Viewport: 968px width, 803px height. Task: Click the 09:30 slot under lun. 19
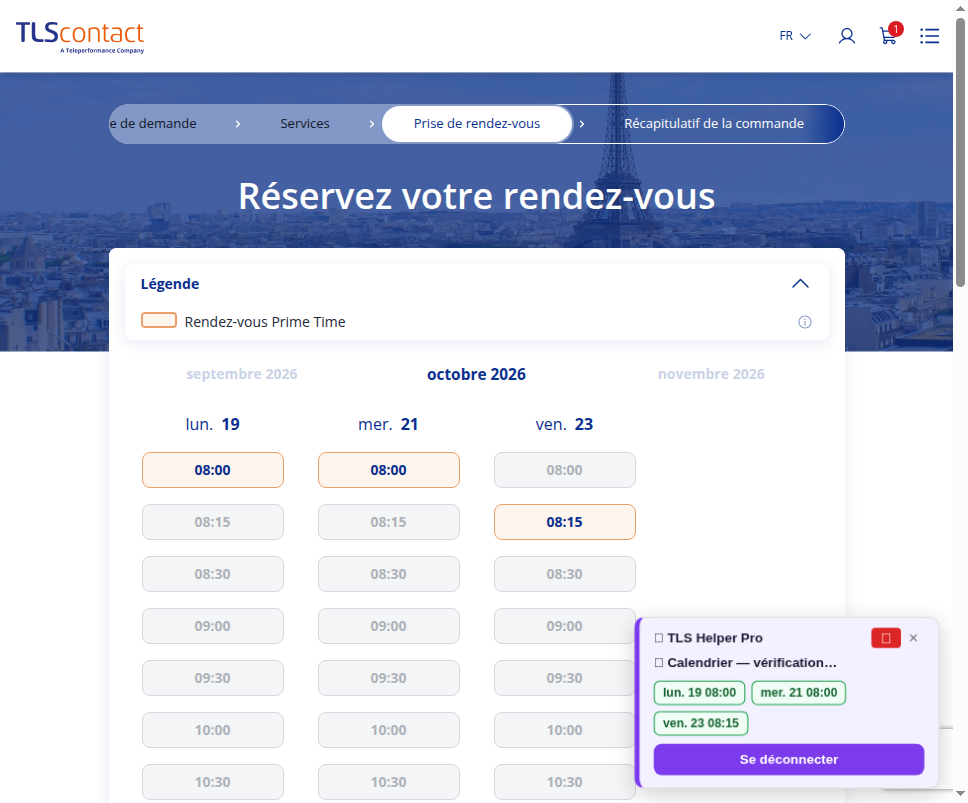(213, 678)
